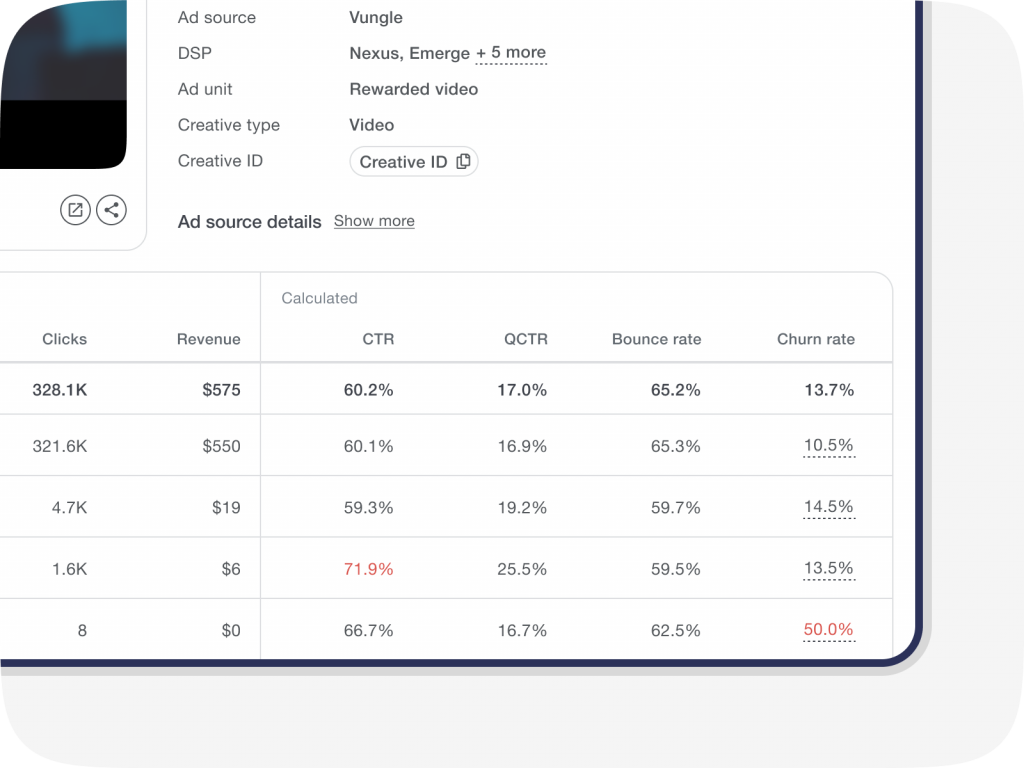Open the external link icon below the preview
Screen dimensions: 1024x768
[x=75, y=210]
